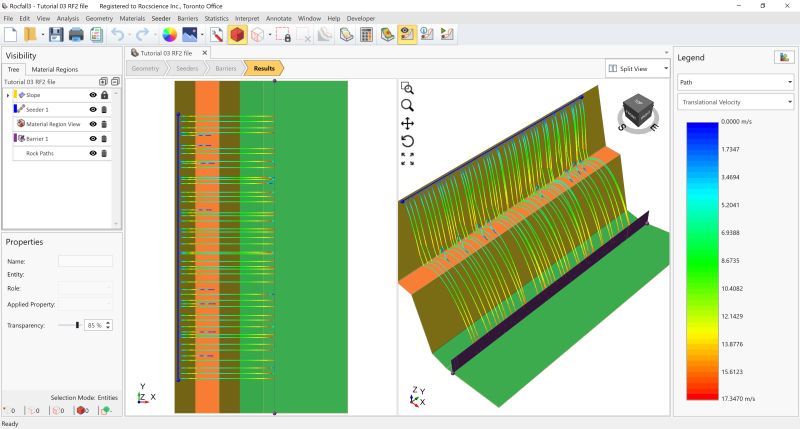Go to the Geometry workflow step
This screenshot has height=429, width=800.
[145, 68]
